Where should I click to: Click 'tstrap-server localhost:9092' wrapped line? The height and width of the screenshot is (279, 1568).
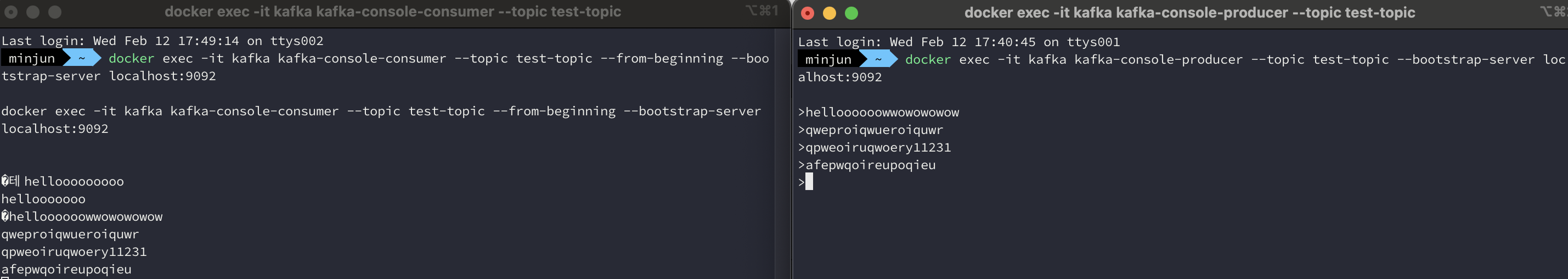(108, 76)
